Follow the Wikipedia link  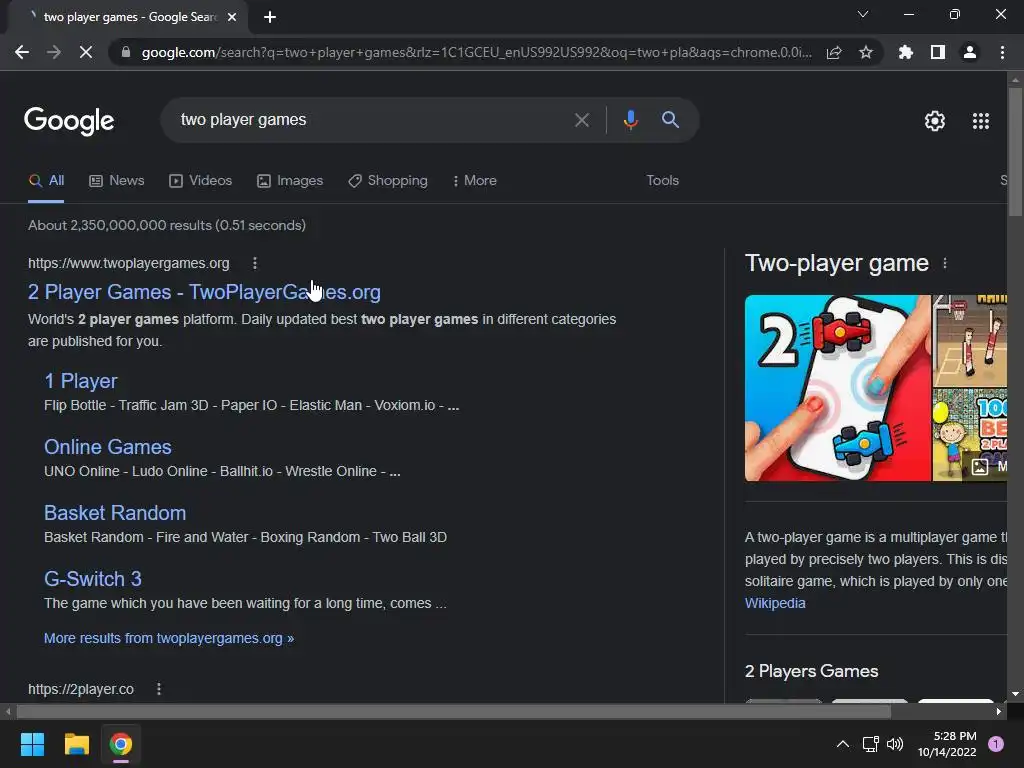pos(775,603)
